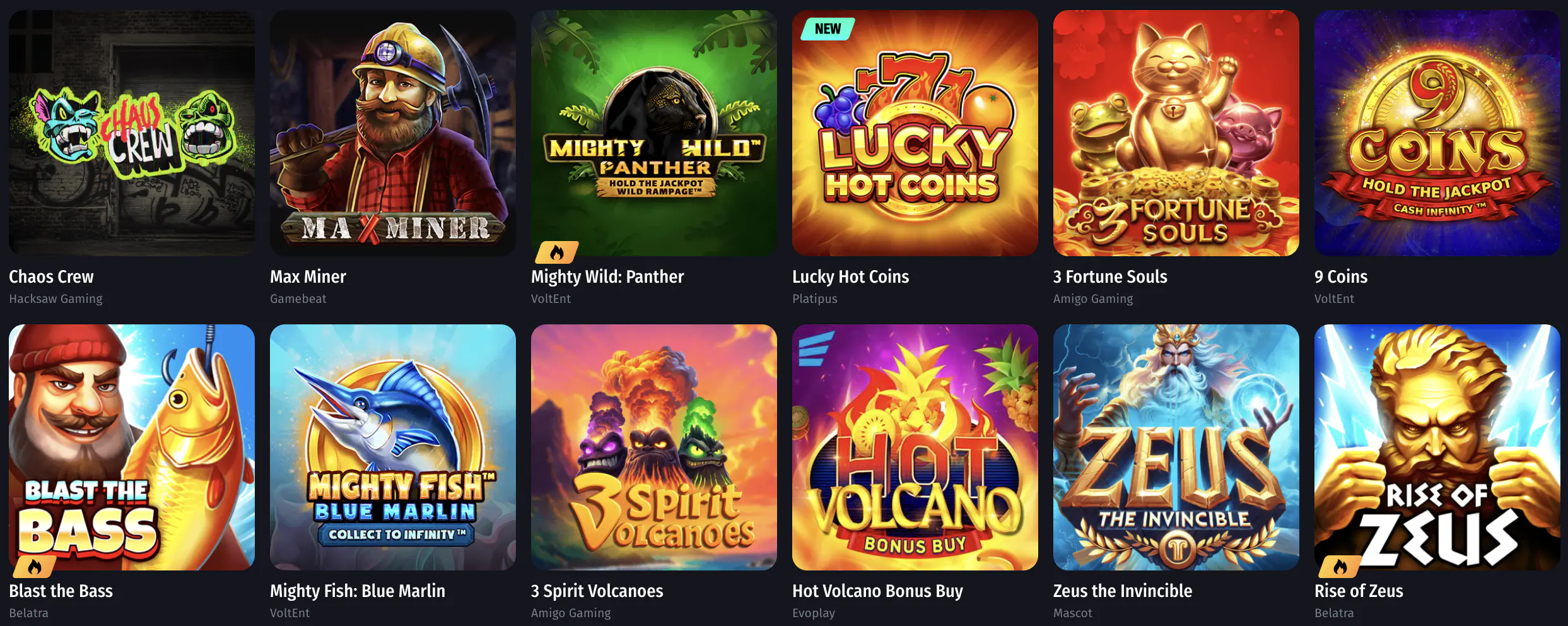The height and width of the screenshot is (626, 1568).
Task: Click the Mascot provider label
Action: coord(1073,613)
